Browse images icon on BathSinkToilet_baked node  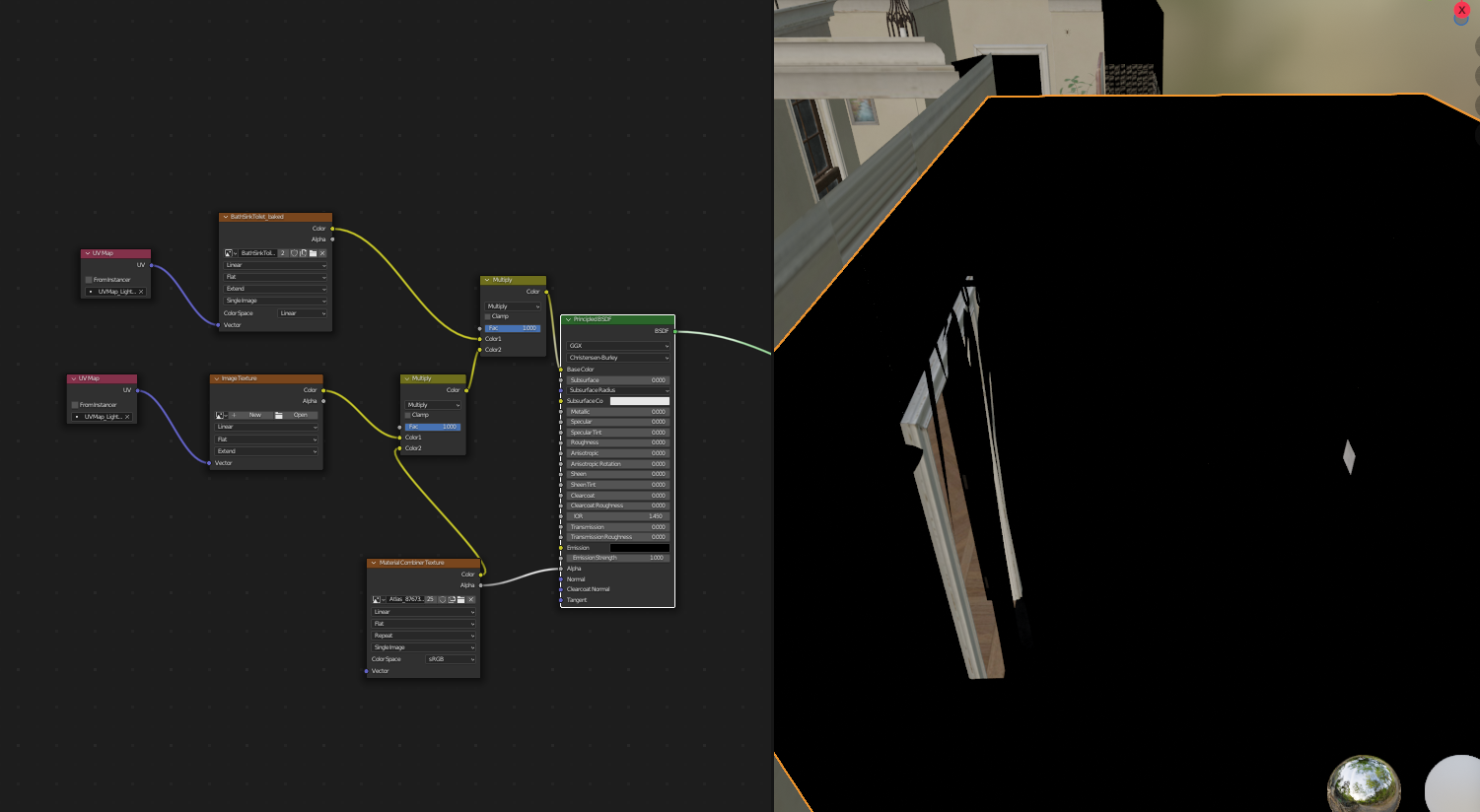[x=231, y=253]
